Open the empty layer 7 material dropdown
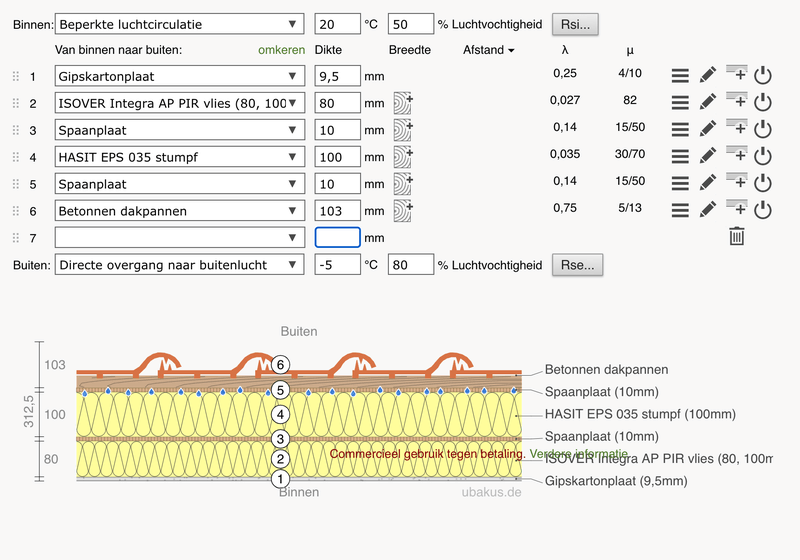 tap(180, 237)
